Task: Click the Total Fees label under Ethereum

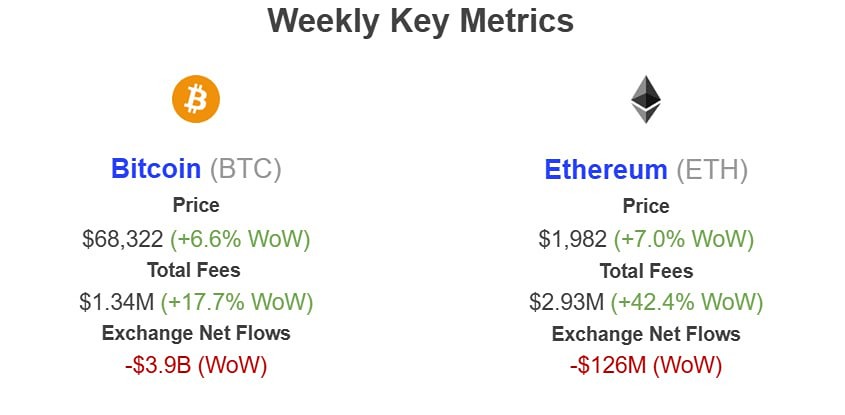Action: 646,271
